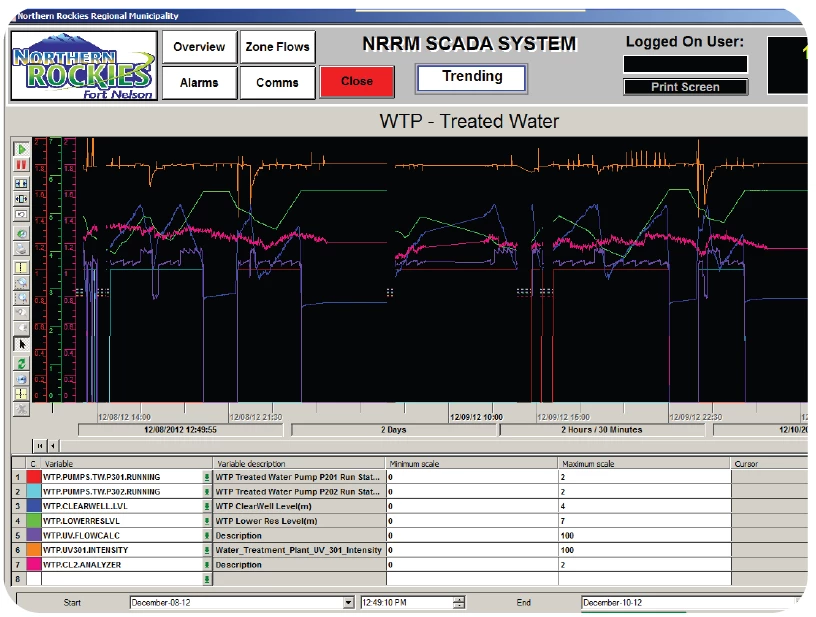This screenshot has width=816, height=617.
Task: Click the jump-to-start arrow below the chart
Action: 40,445
